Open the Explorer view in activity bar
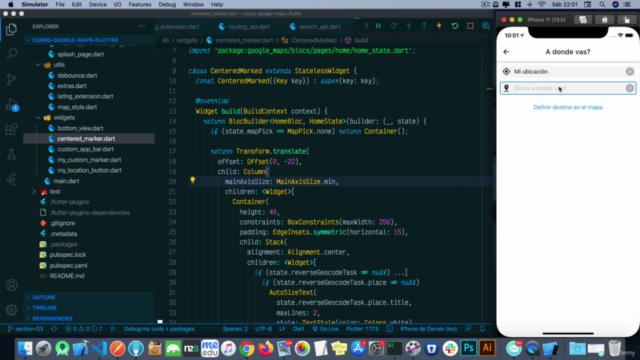This screenshot has height=360, width=640. pyautogui.click(x=11, y=29)
